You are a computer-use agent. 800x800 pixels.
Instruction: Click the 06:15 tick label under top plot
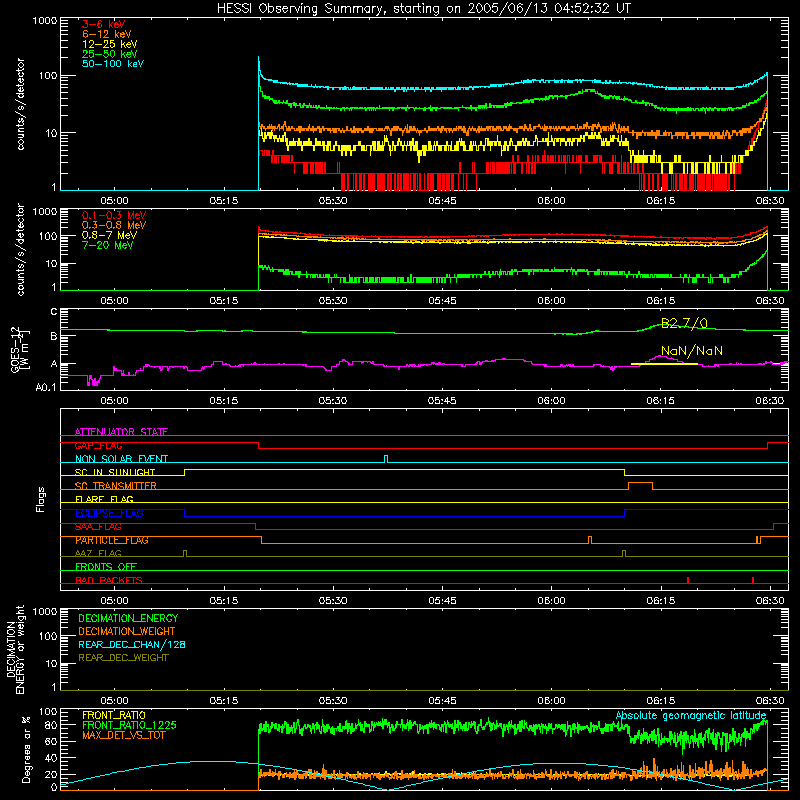[661, 201]
